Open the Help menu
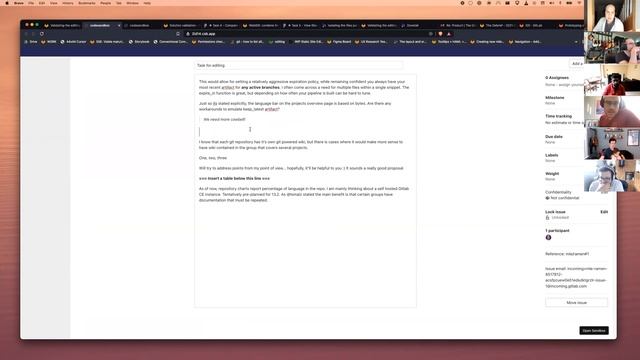This screenshot has width=640, height=360. pyautogui.click(x=147, y=3)
